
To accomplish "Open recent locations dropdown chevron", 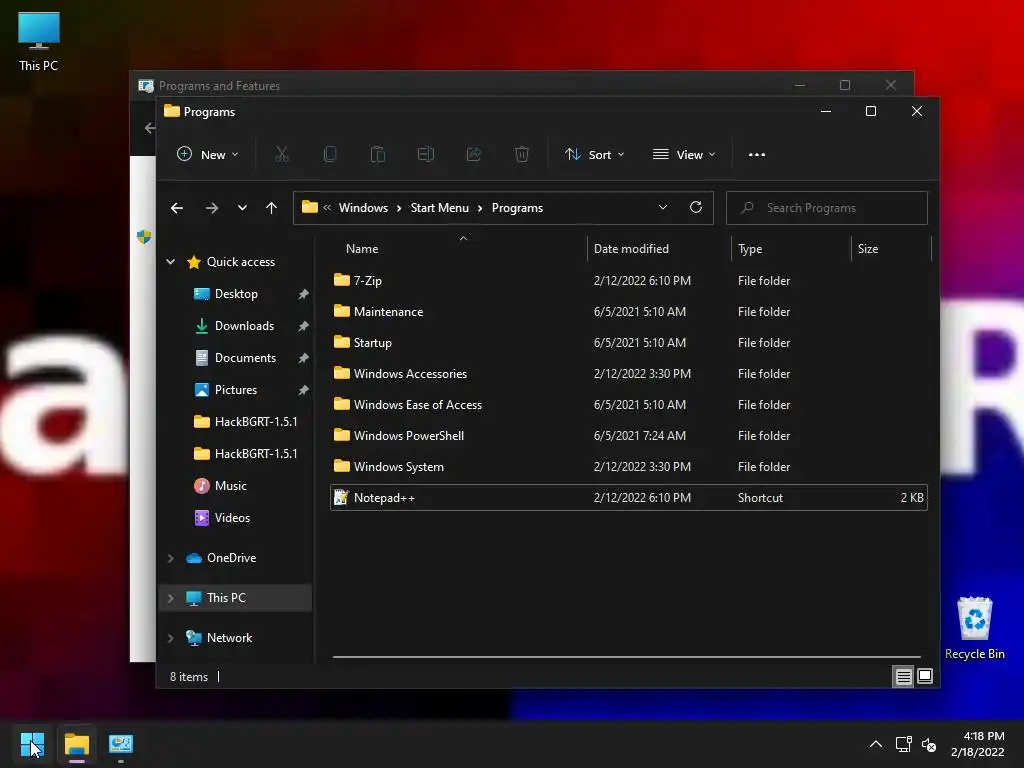I will tap(242, 208).
